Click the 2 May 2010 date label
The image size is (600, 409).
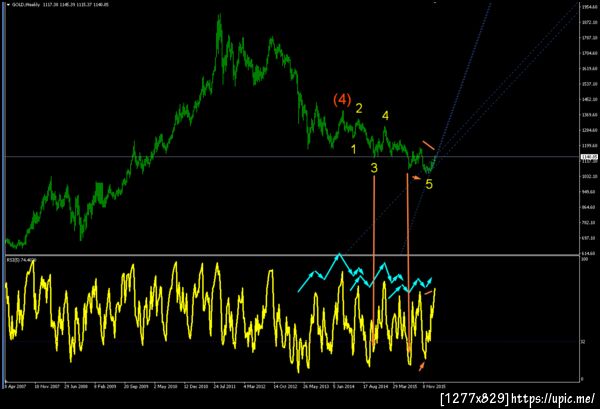click(165, 386)
